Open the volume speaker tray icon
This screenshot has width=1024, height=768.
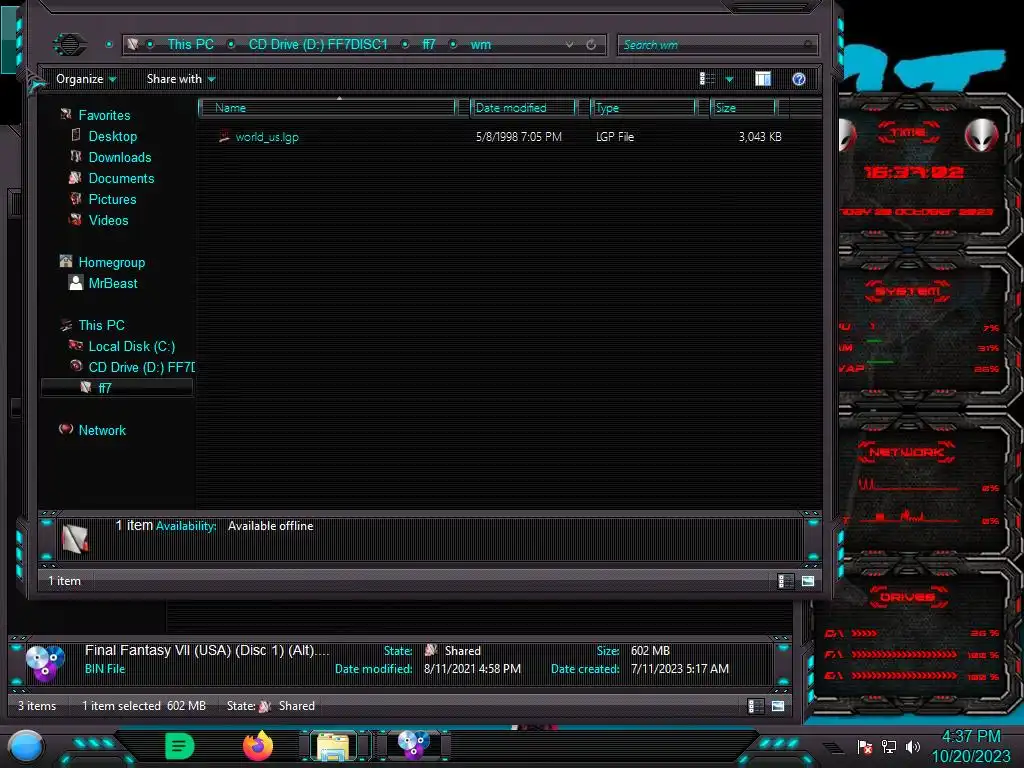click(913, 747)
